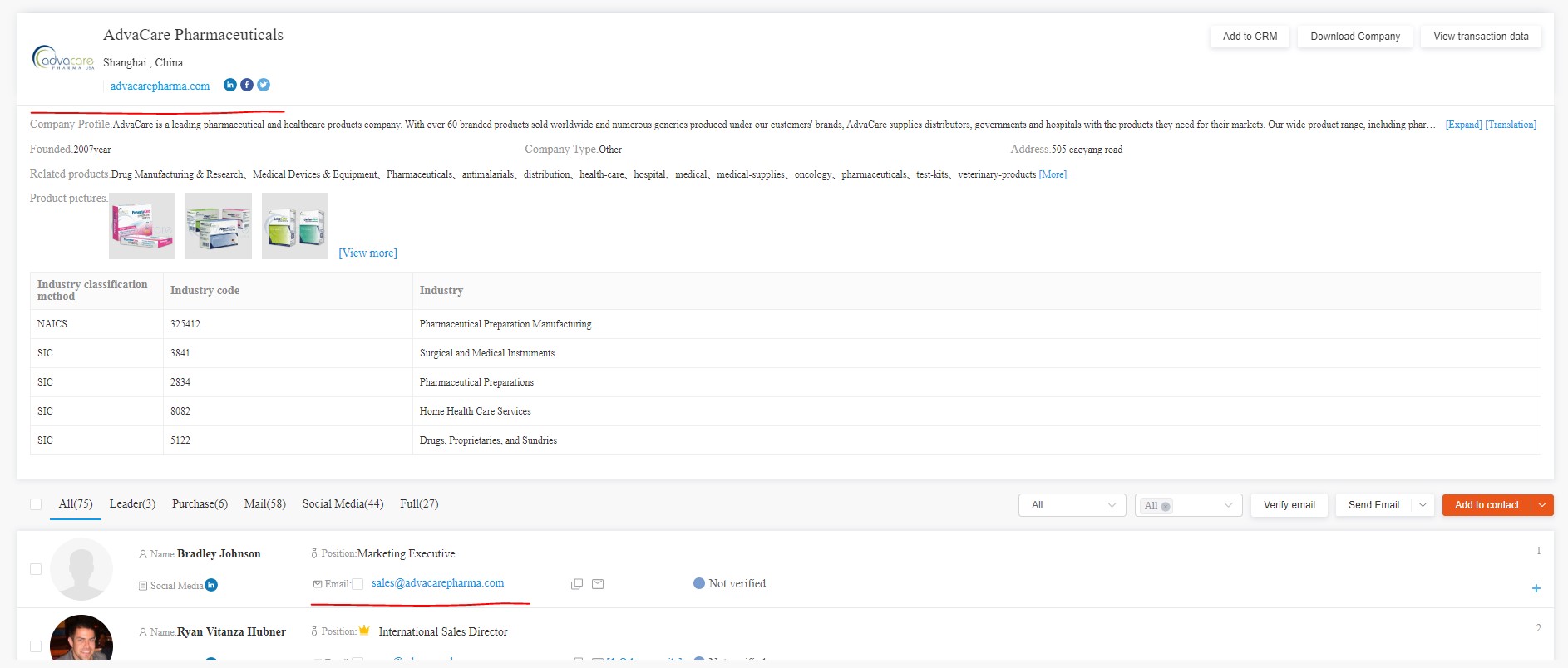This screenshot has width=1568, height=668.
Task: Click the crown icon next to Ryan's position
Action: 364,631
